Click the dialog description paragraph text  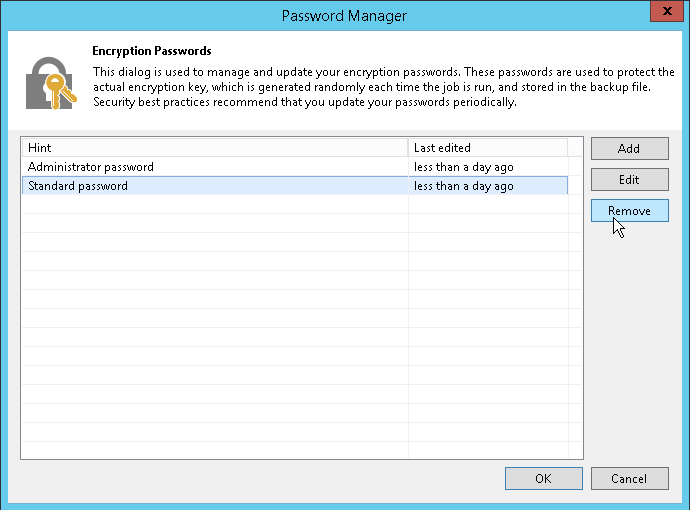click(x=380, y=87)
